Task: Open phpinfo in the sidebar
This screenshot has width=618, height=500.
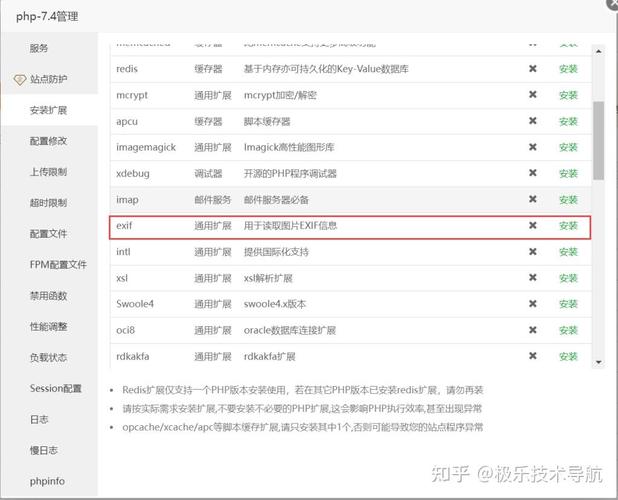Action: click(x=47, y=481)
